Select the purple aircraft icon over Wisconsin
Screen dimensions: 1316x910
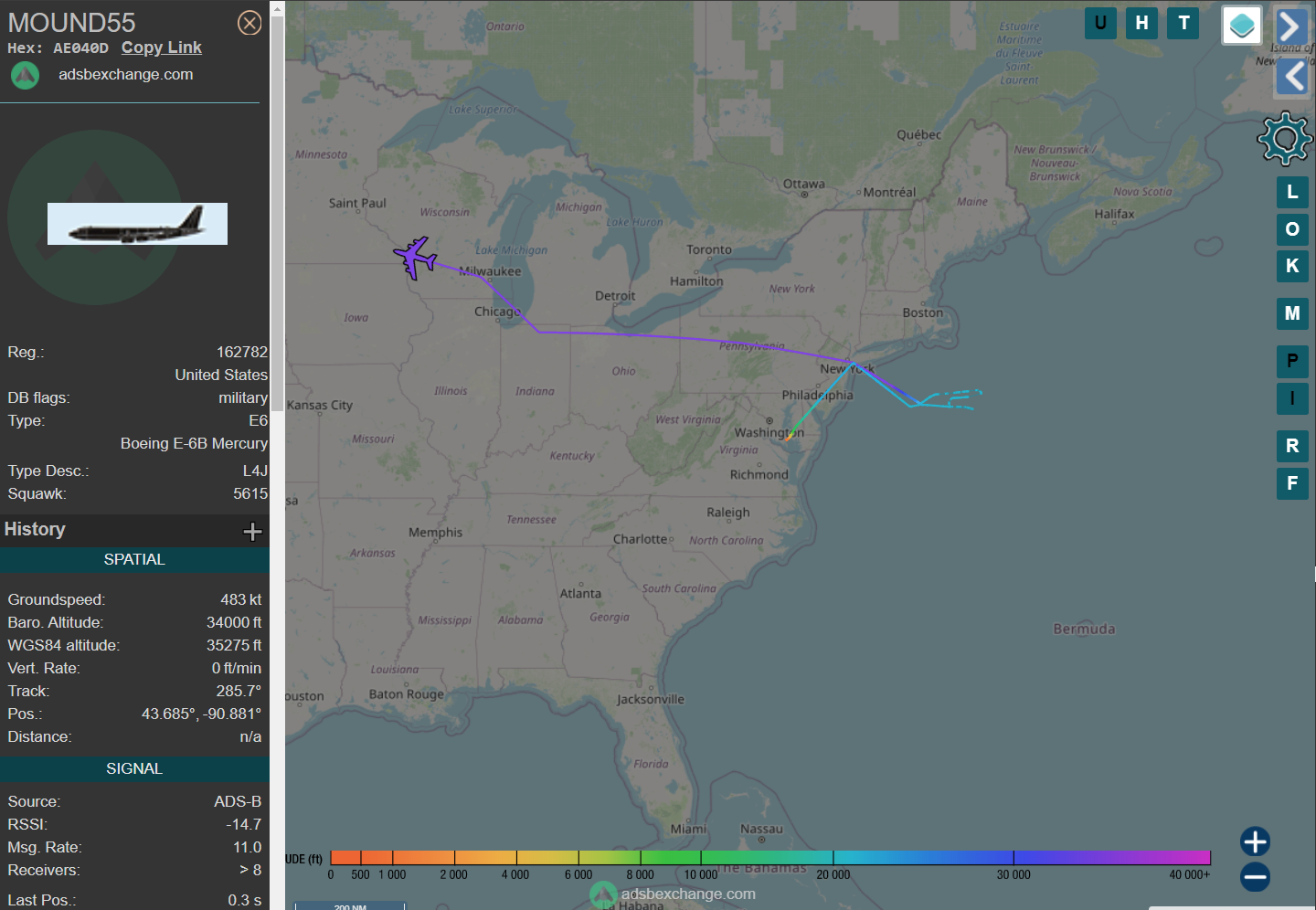point(416,258)
